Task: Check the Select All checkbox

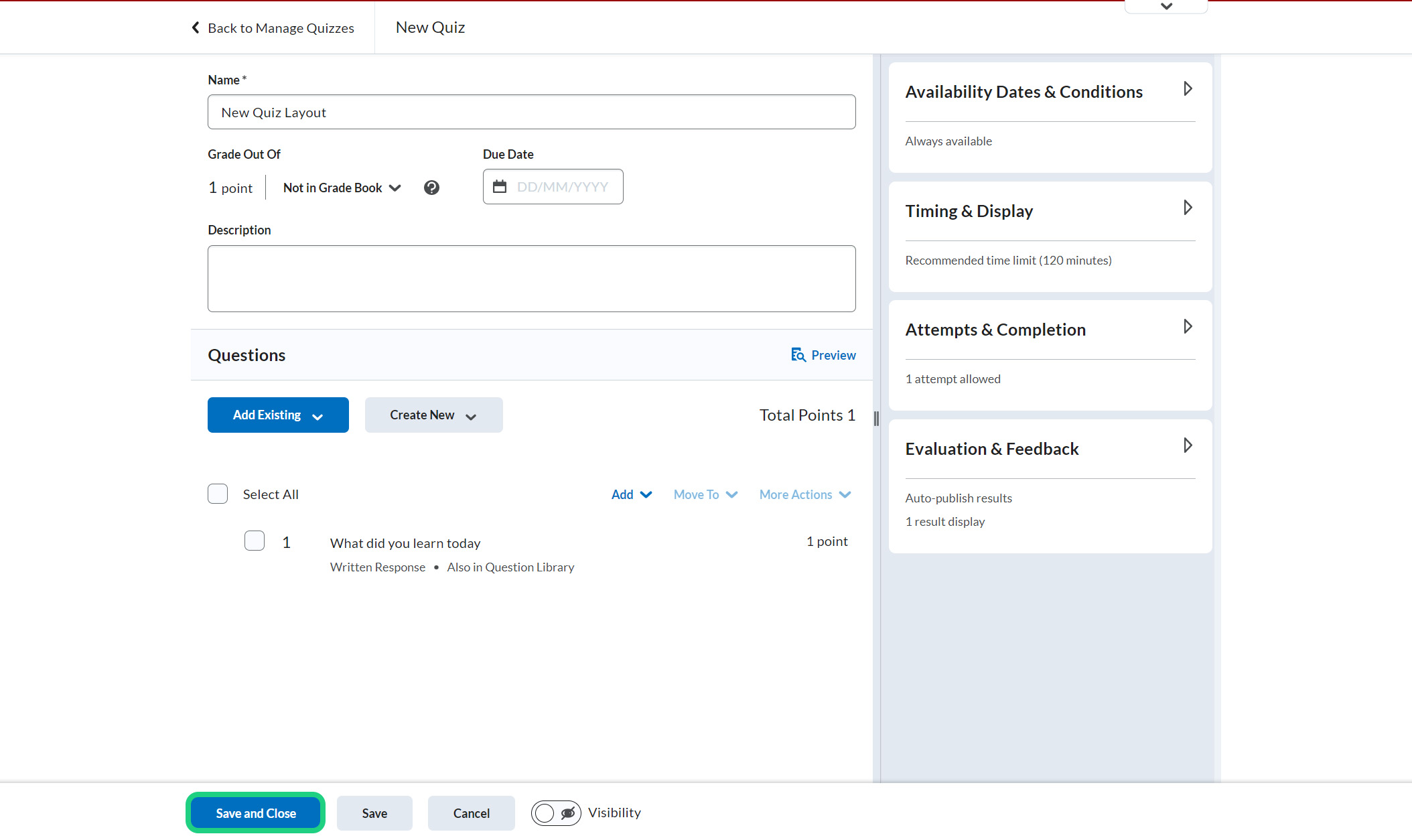Action: (x=218, y=494)
